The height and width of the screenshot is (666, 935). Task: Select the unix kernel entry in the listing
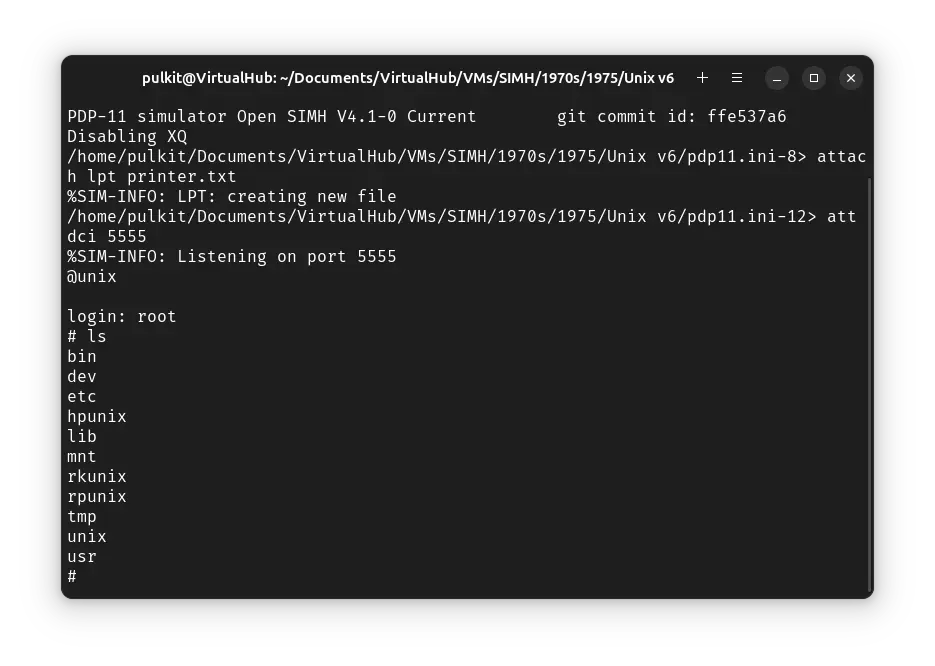pos(86,536)
